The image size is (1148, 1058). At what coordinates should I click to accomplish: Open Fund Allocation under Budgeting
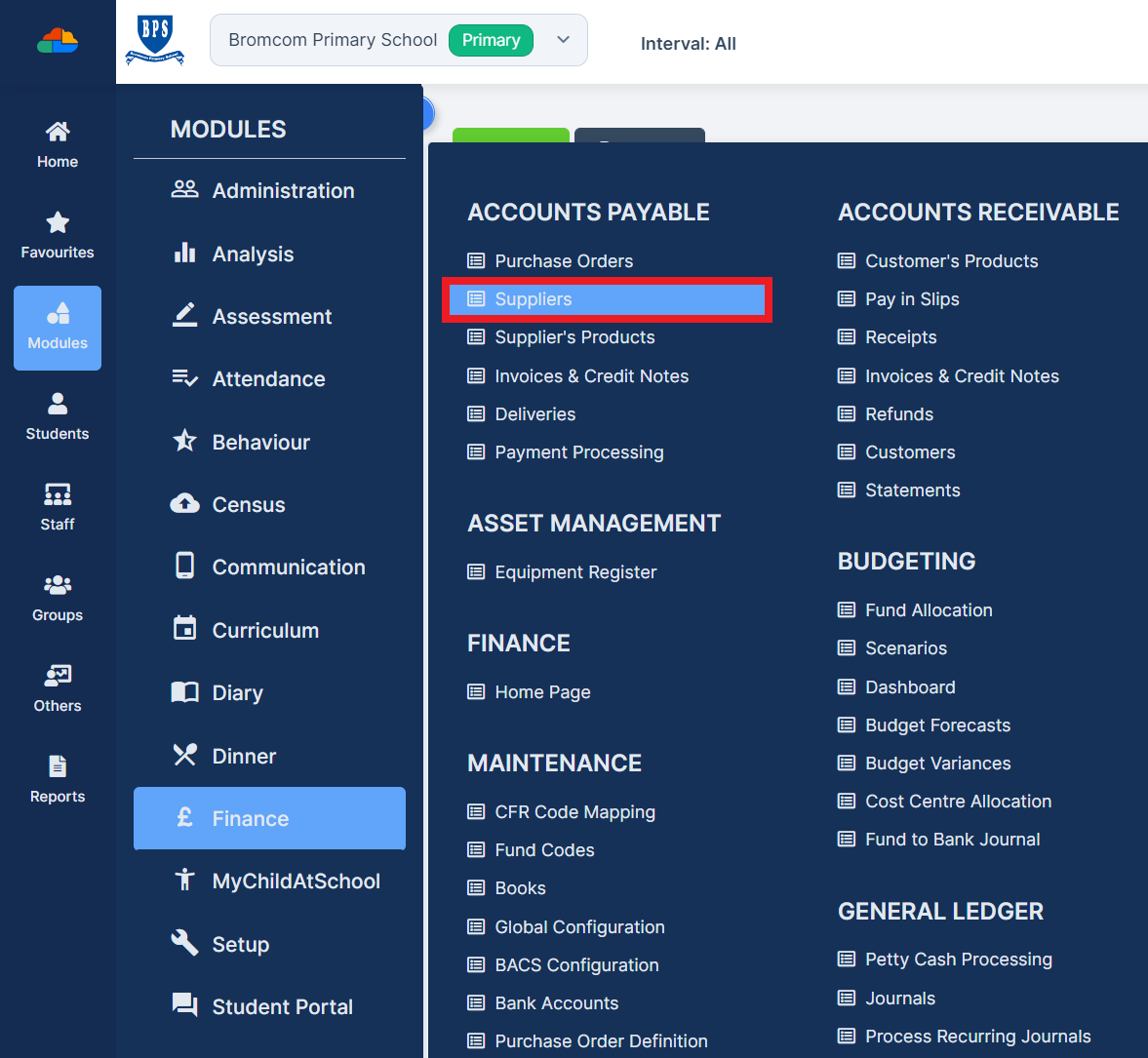[x=928, y=609]
